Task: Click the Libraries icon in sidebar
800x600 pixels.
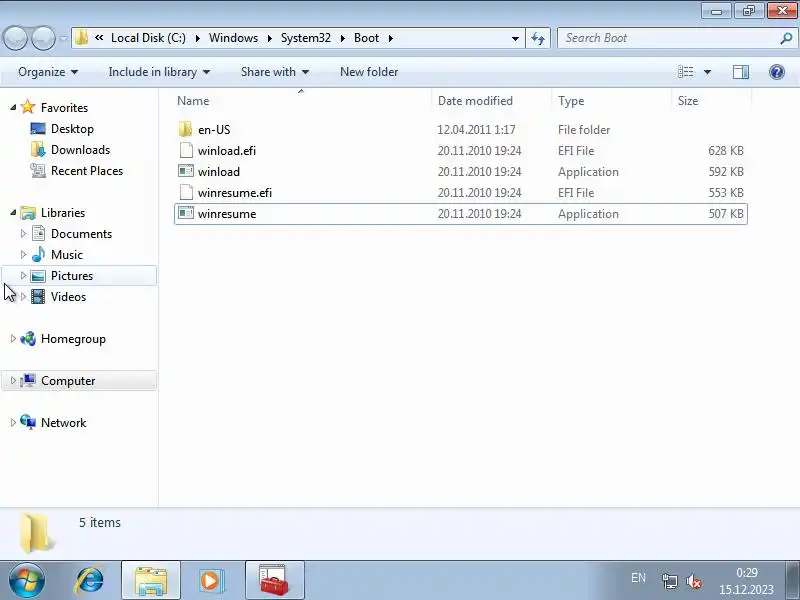Action: (x=28, y=212)
